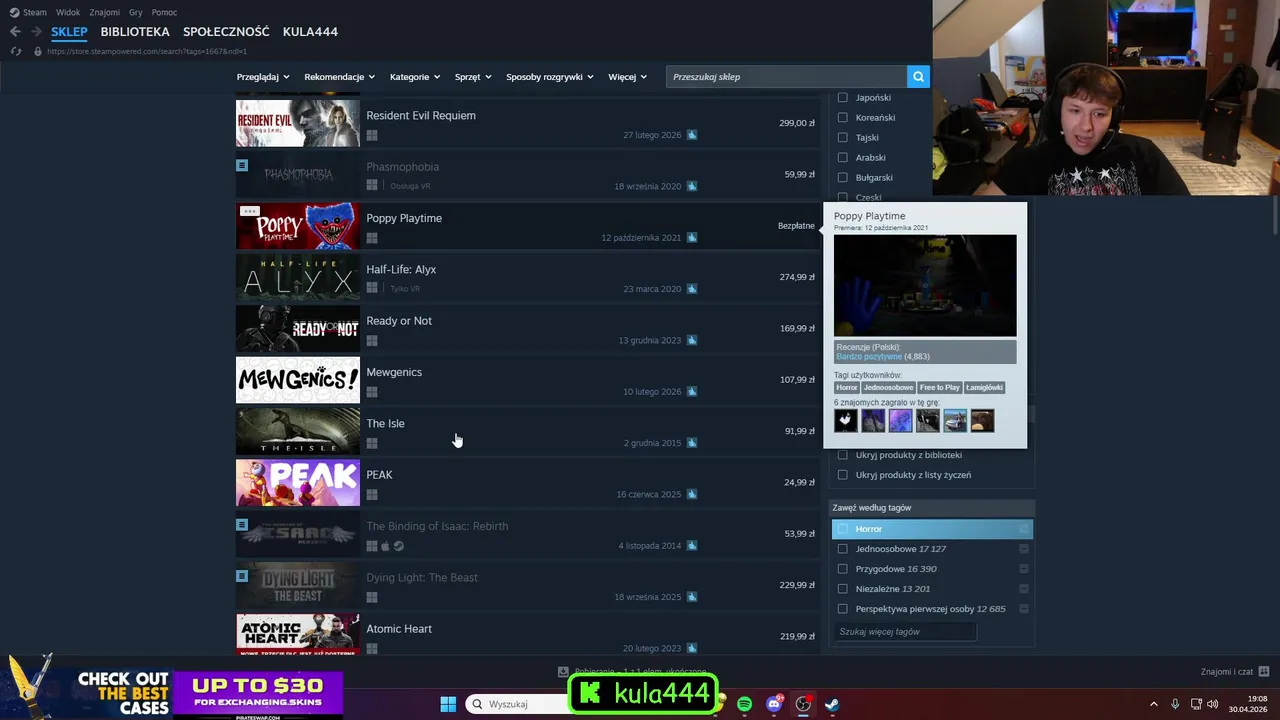Enable Ukryj produkty z listy życzeń checkbox
This screenshot has height=720, width=1280.
[842, 475]
